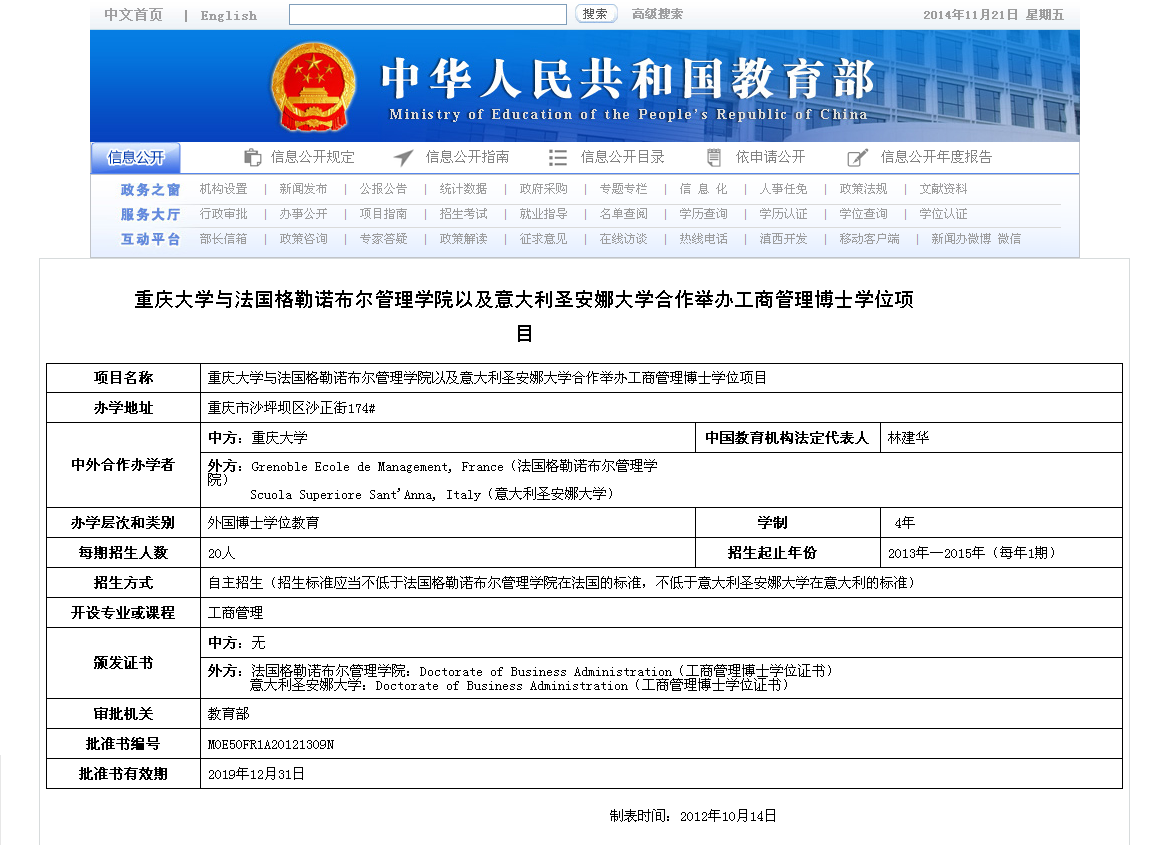1171x845 pixels.
Task: Click the 中华人民共和国教育部 banner title
Action: [x=627, y=78]
